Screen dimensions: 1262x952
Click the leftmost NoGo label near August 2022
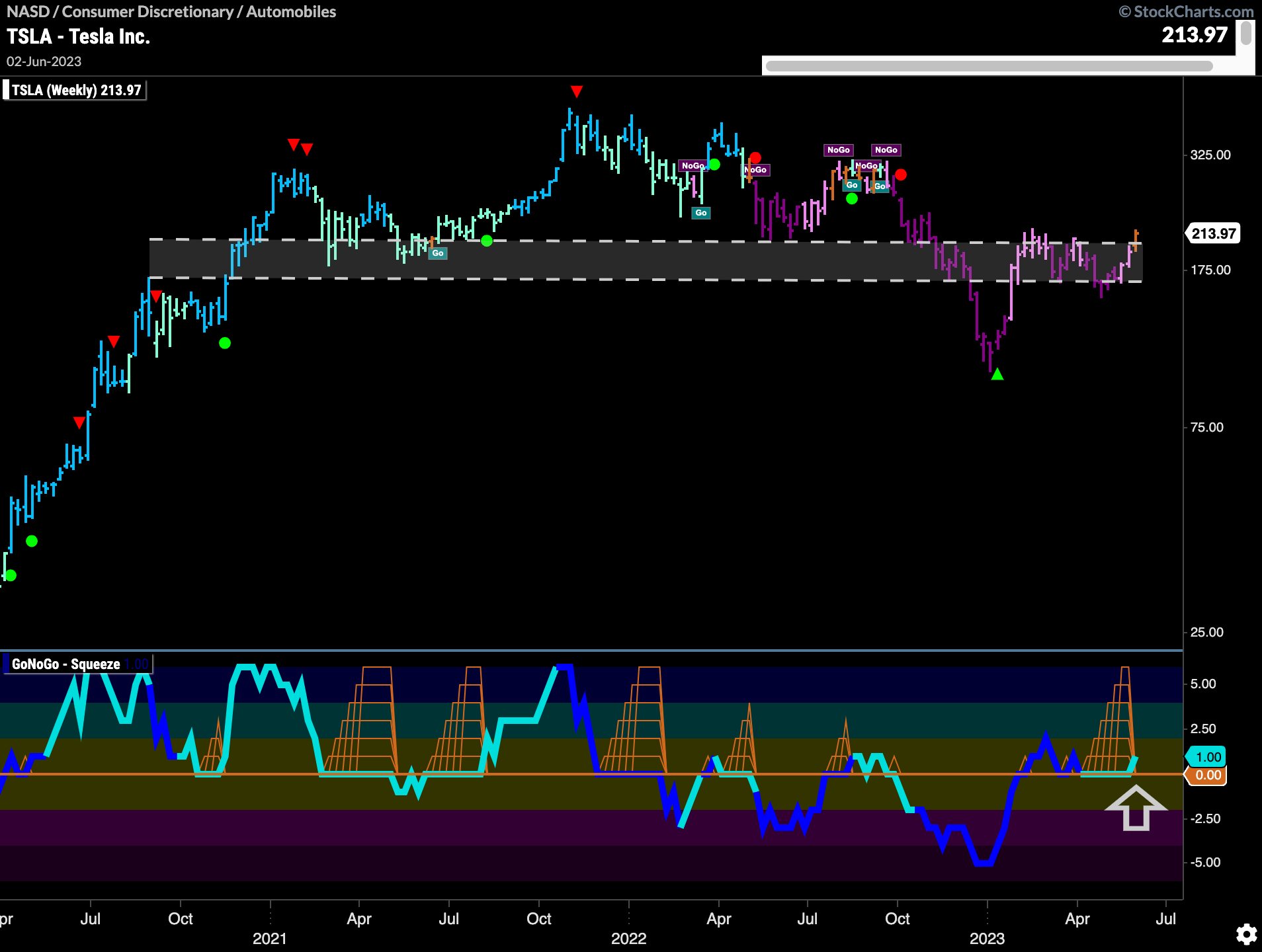(838, 150)
